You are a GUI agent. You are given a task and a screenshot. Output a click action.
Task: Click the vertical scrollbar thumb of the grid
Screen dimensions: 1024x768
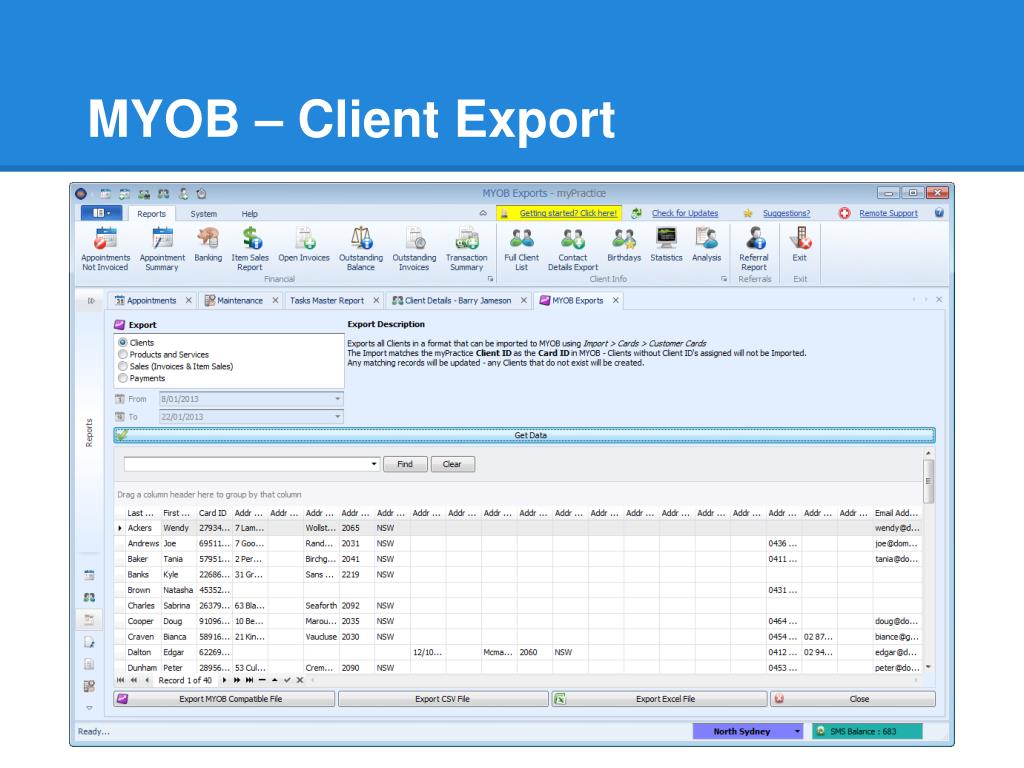click(x=928, y=481)
